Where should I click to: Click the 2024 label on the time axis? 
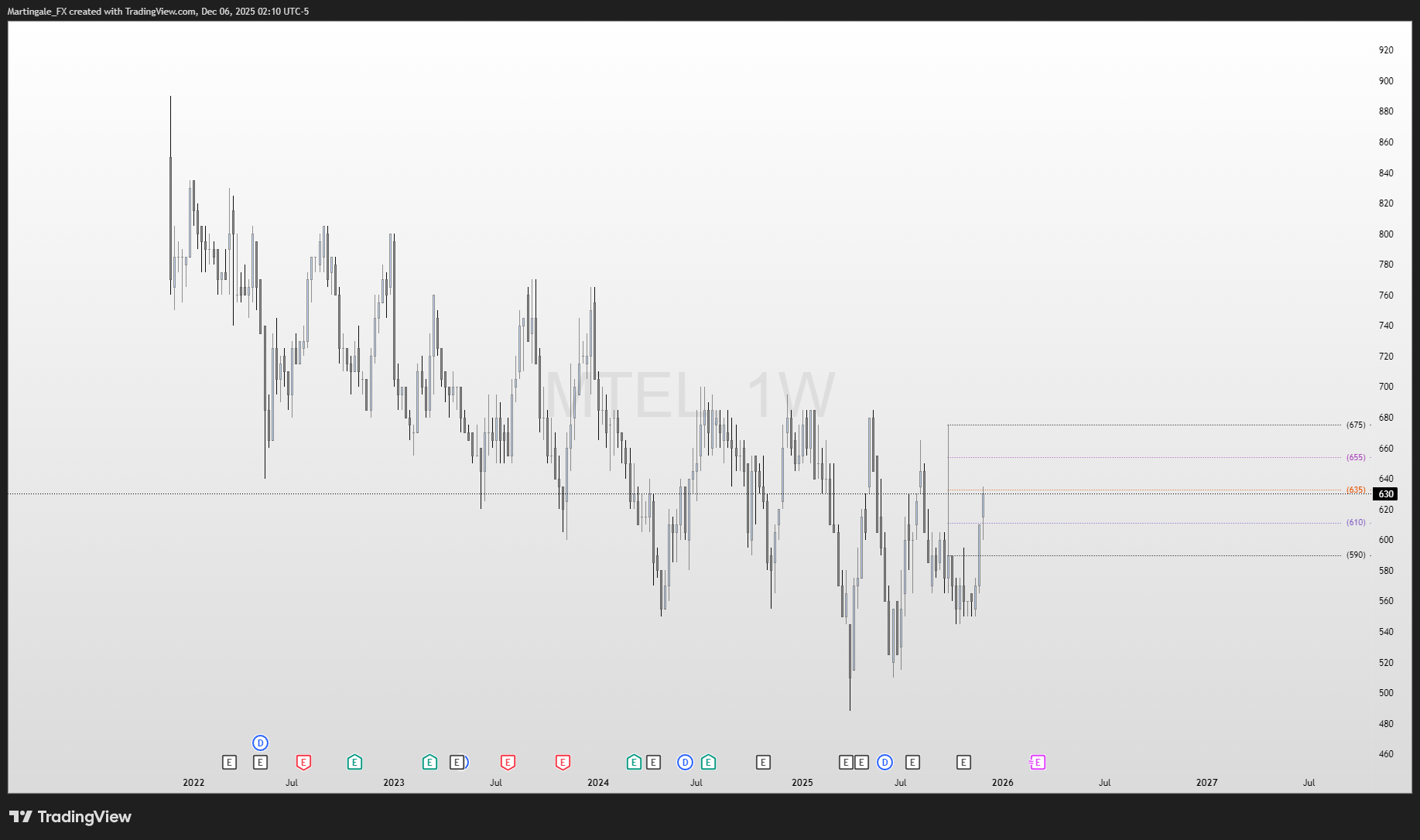(x=598, y=783)
